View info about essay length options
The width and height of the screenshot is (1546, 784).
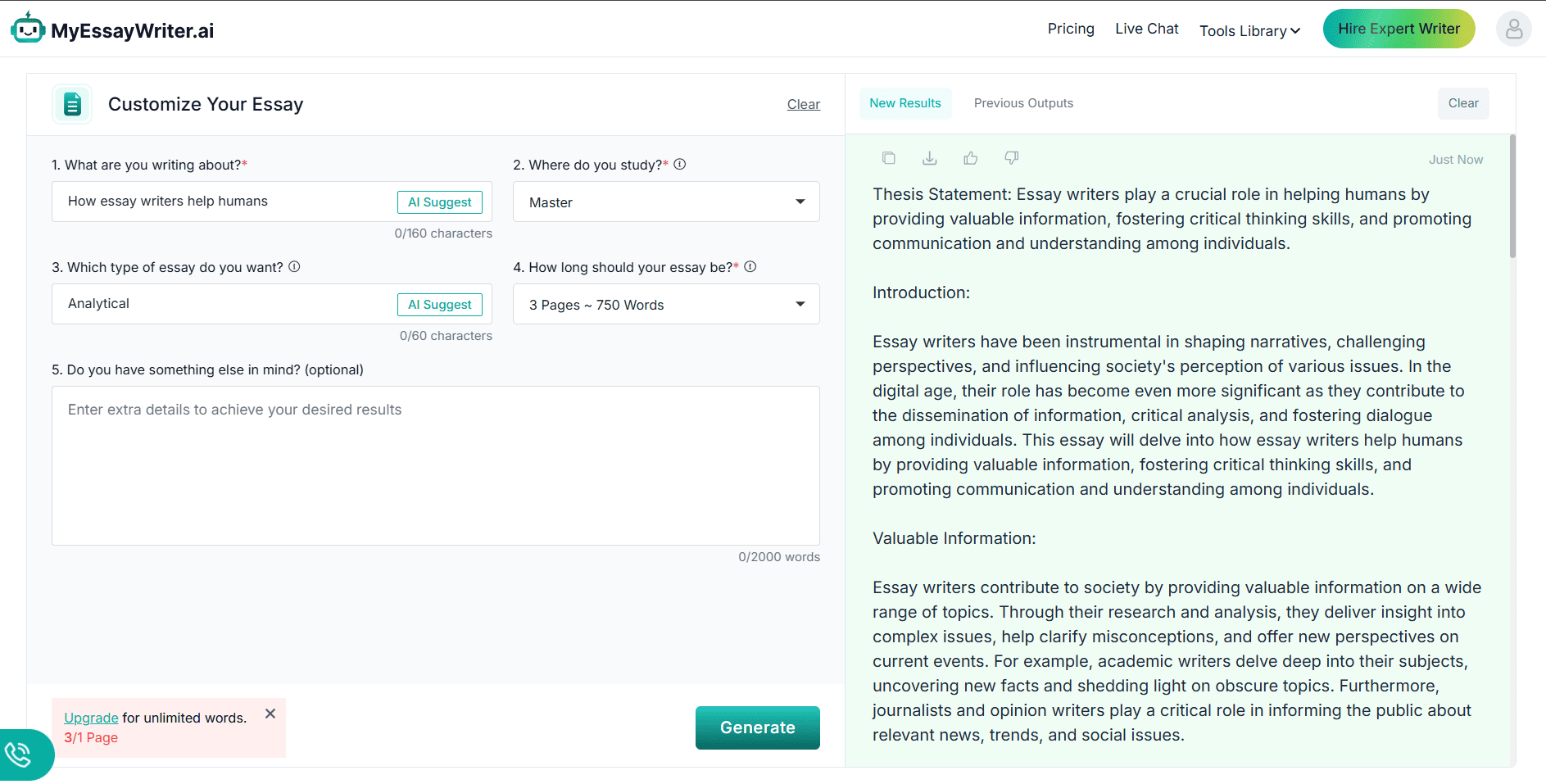pos(750,266)
